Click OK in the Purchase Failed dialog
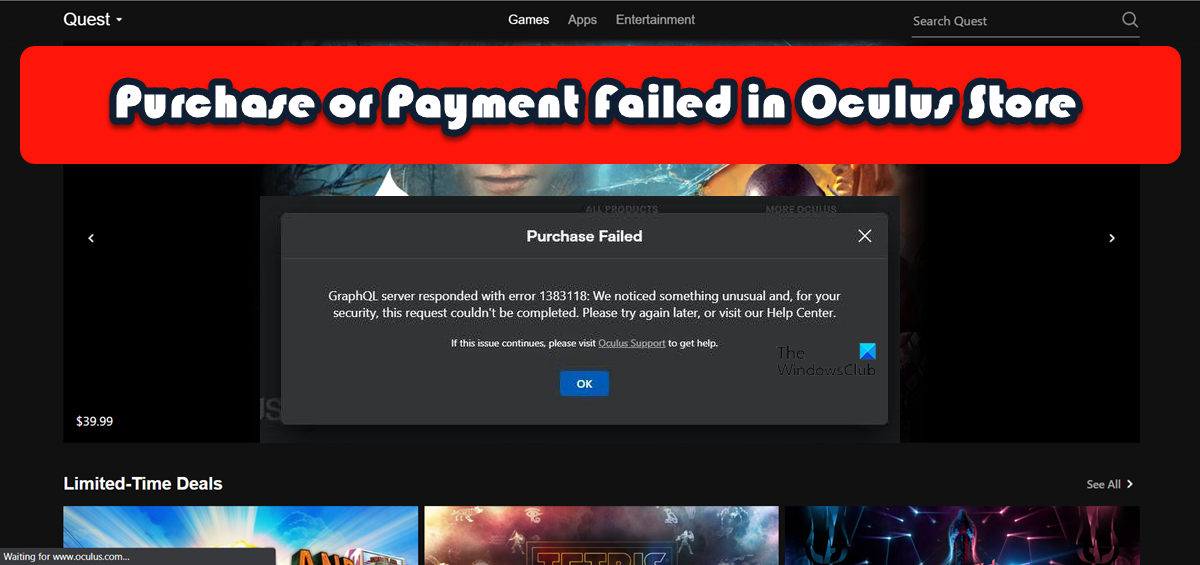 coord(584,384)
